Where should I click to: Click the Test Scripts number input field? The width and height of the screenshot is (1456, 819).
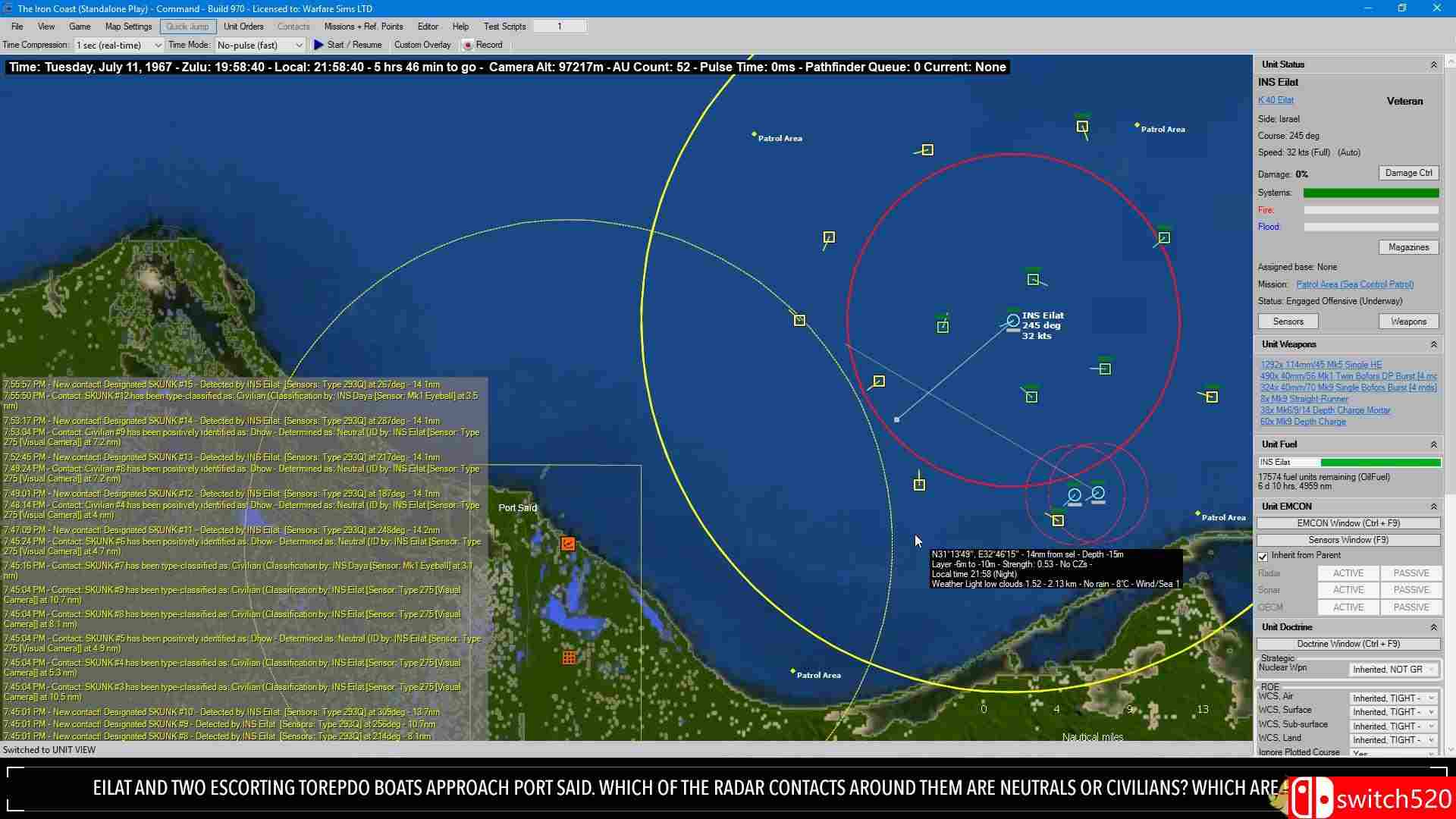click(560, 27)
